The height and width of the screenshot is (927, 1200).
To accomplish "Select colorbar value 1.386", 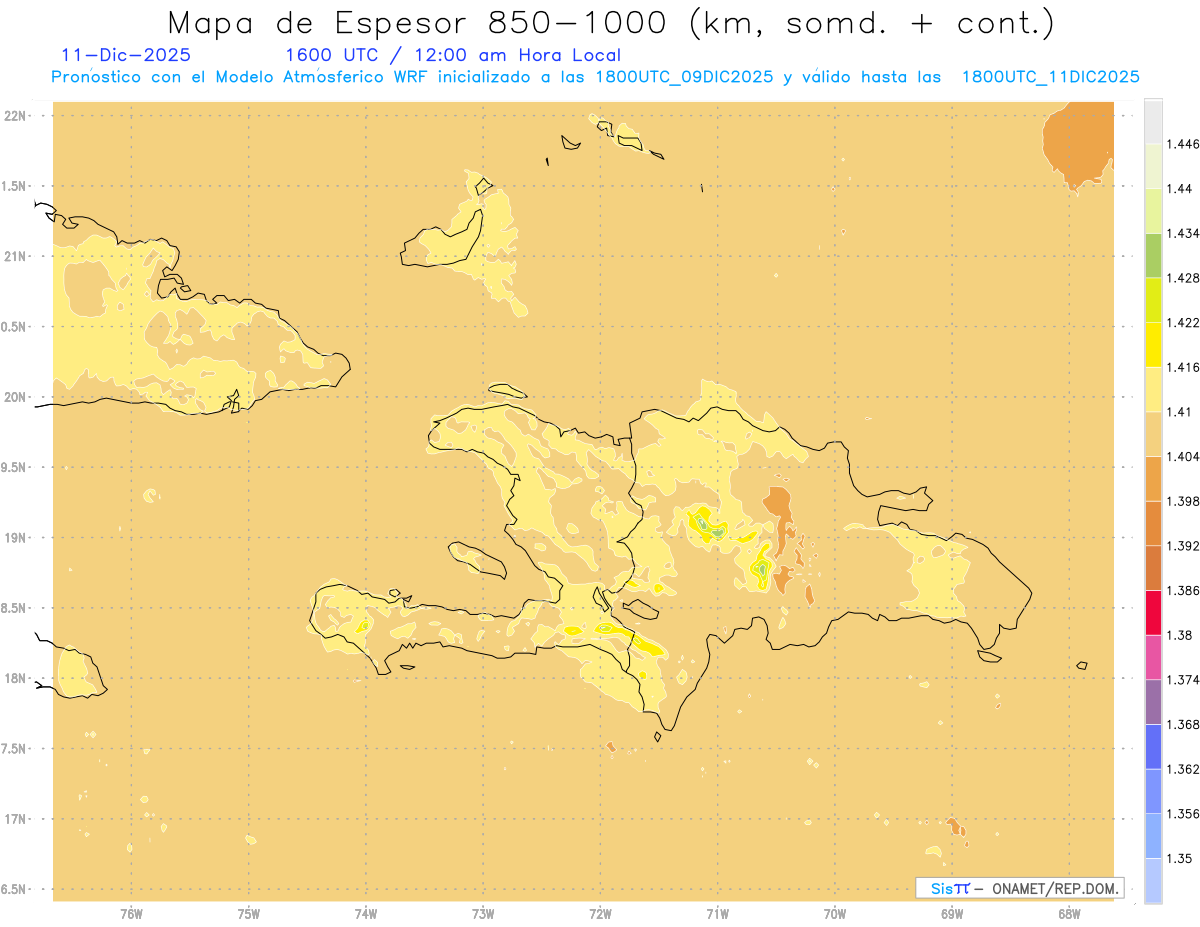I will 1183,591.
